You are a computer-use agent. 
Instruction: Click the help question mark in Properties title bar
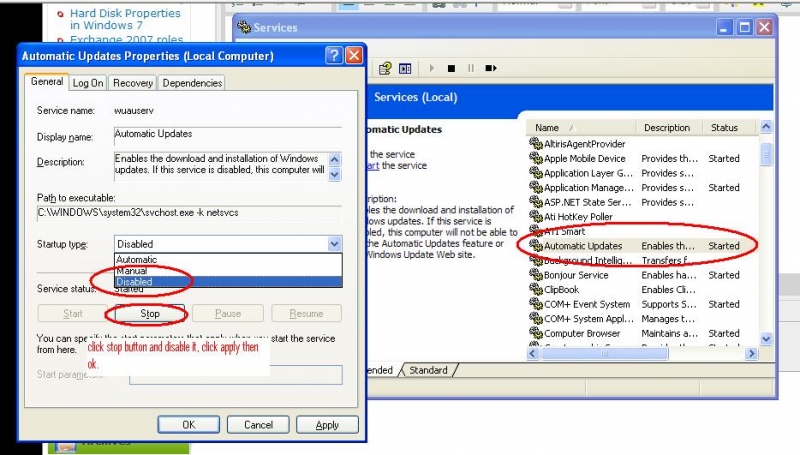(x=333, y=56)
